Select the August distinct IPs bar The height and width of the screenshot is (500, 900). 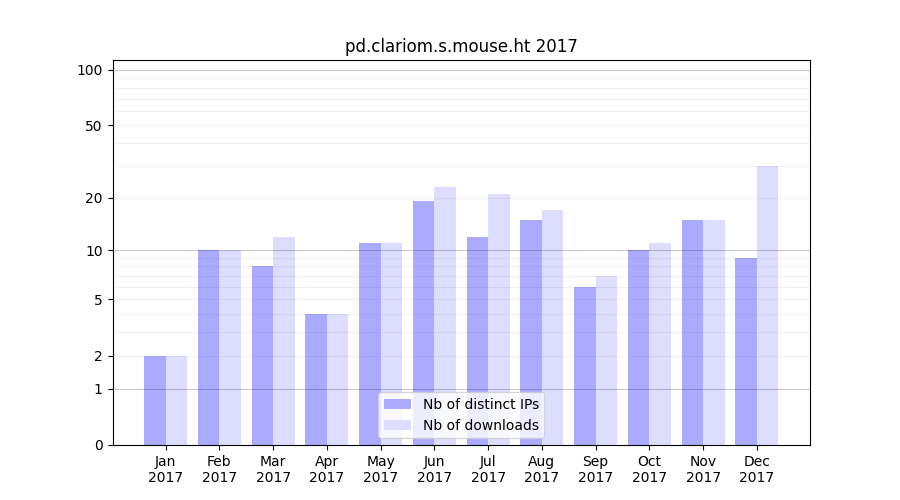click(531, 332)
